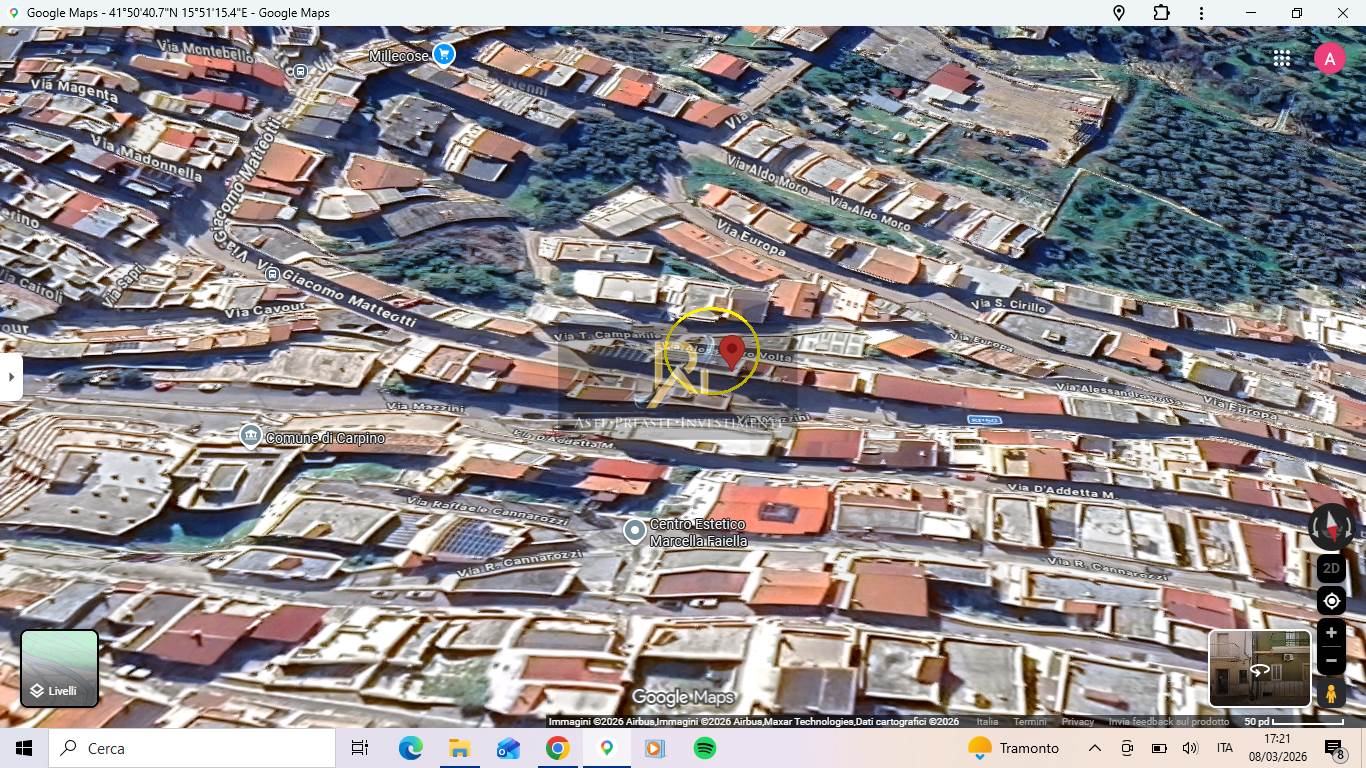Show your current location
The width and height of the screenshot is (1366, 768).
point(1331,601)
